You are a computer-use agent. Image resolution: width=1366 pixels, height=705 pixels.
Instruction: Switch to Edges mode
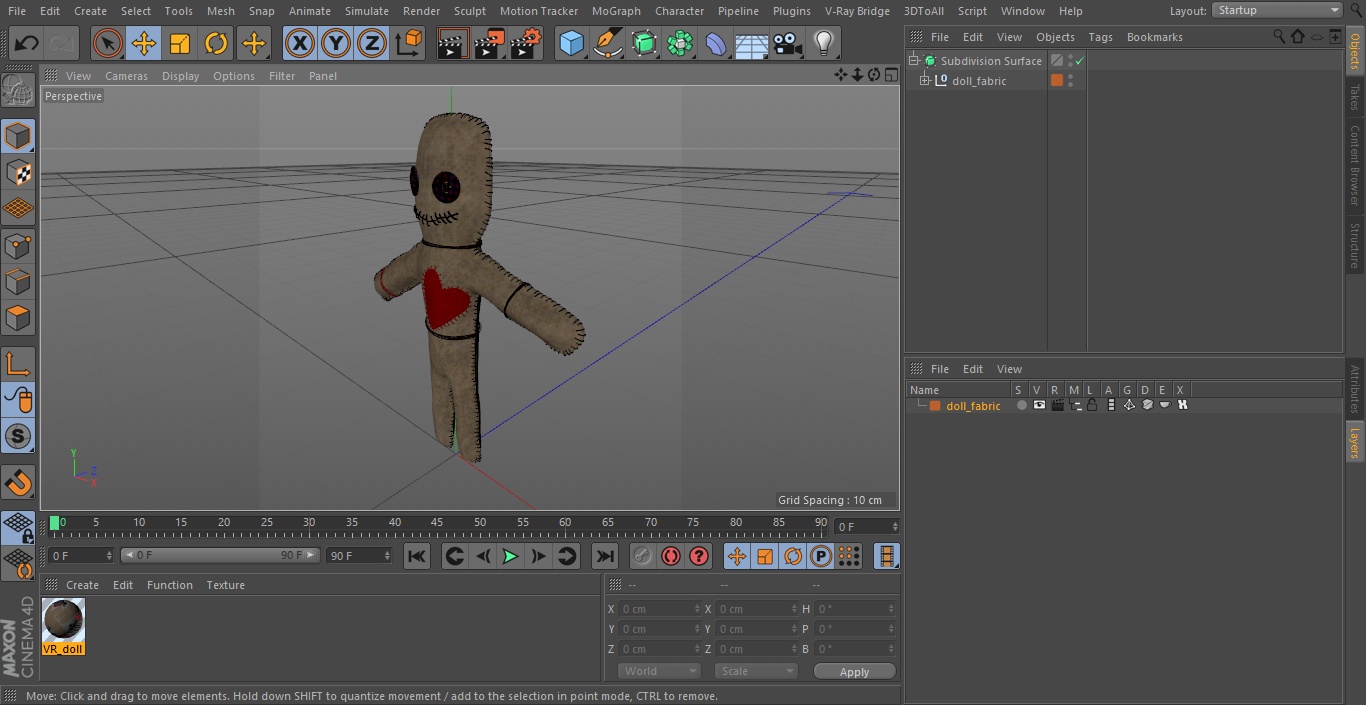(18, 281)
